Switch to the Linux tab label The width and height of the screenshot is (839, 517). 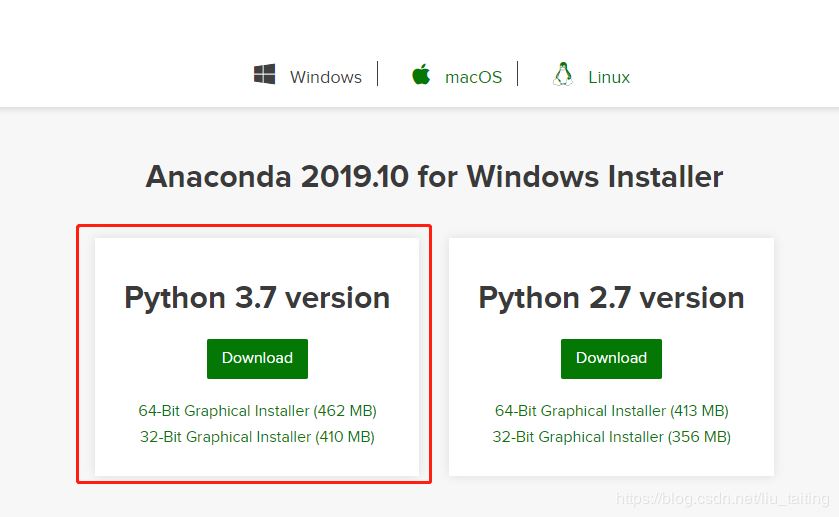[x=608, y=77]
